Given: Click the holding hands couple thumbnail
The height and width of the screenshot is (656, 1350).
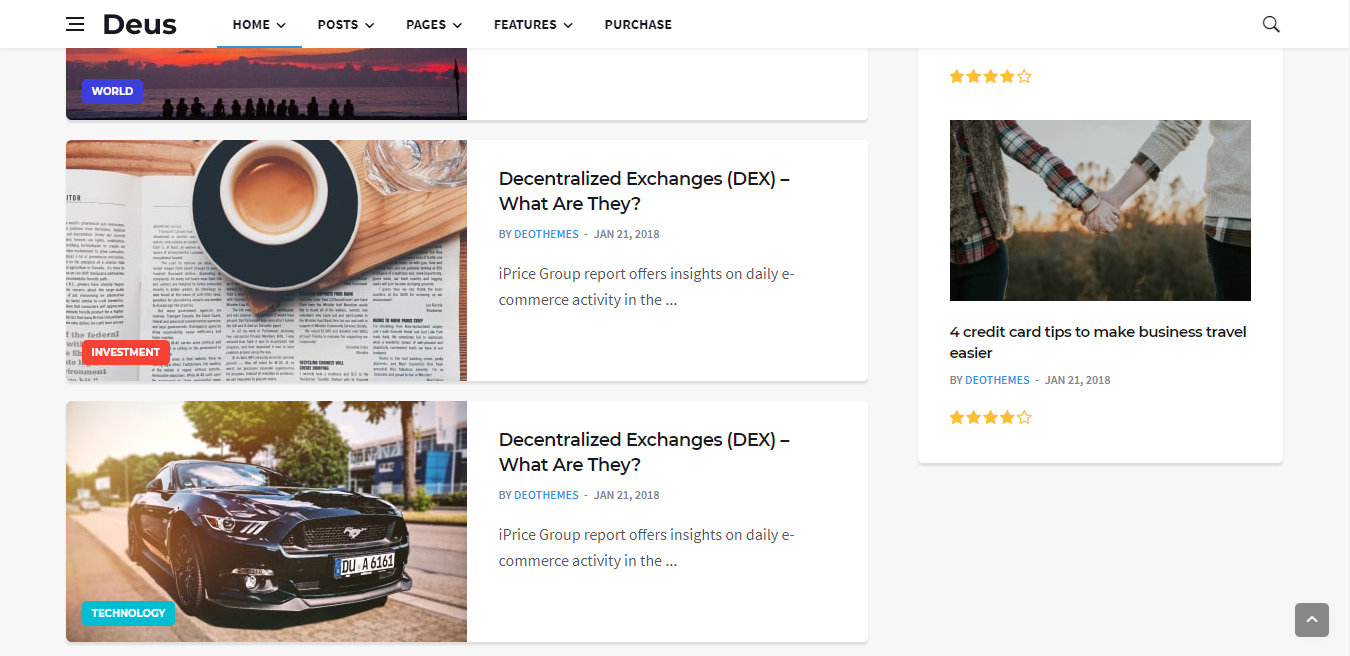Looking at the screenshot, I should click(x=1100, y=210).
